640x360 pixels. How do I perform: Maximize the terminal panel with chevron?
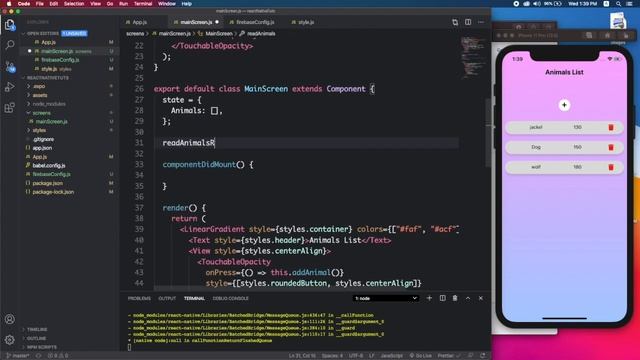coord(468,298)
